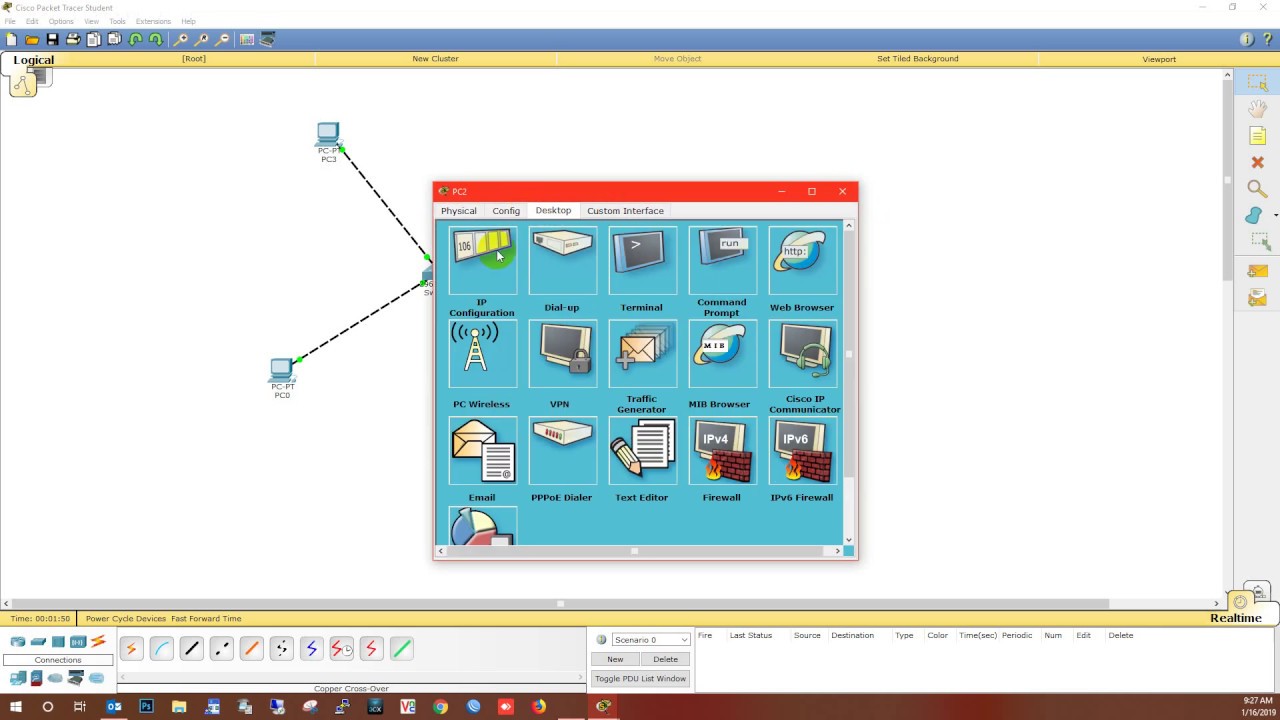This screenshot has height=720, width=1280.
Task: Click the scenario Delete button
Action: coord(665,659)
